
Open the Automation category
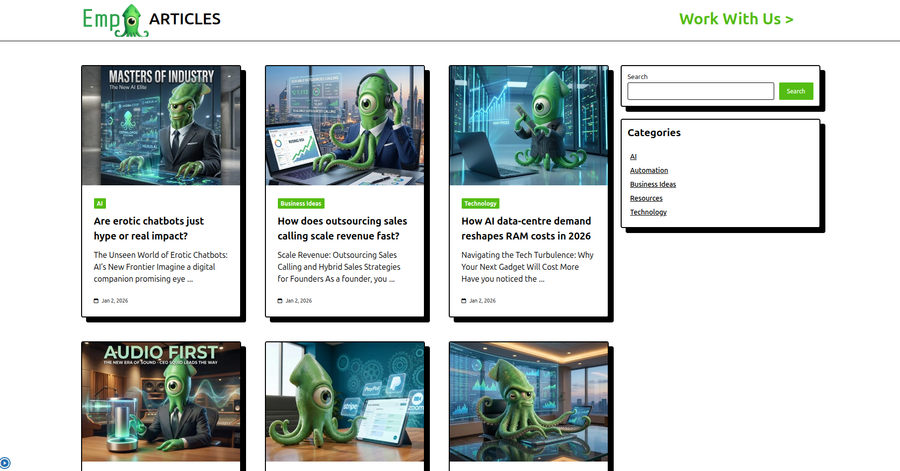coord(648,171)
